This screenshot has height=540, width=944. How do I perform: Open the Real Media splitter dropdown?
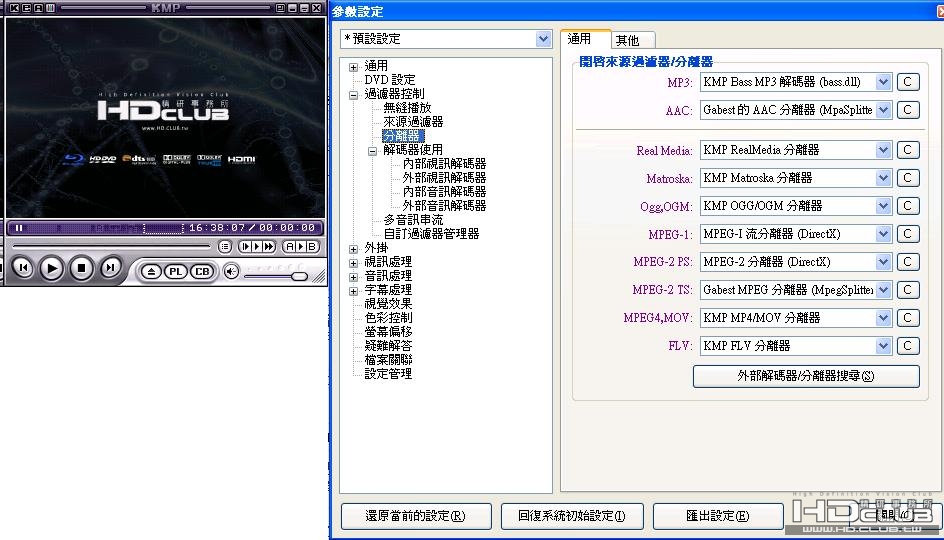click(883, 150)
